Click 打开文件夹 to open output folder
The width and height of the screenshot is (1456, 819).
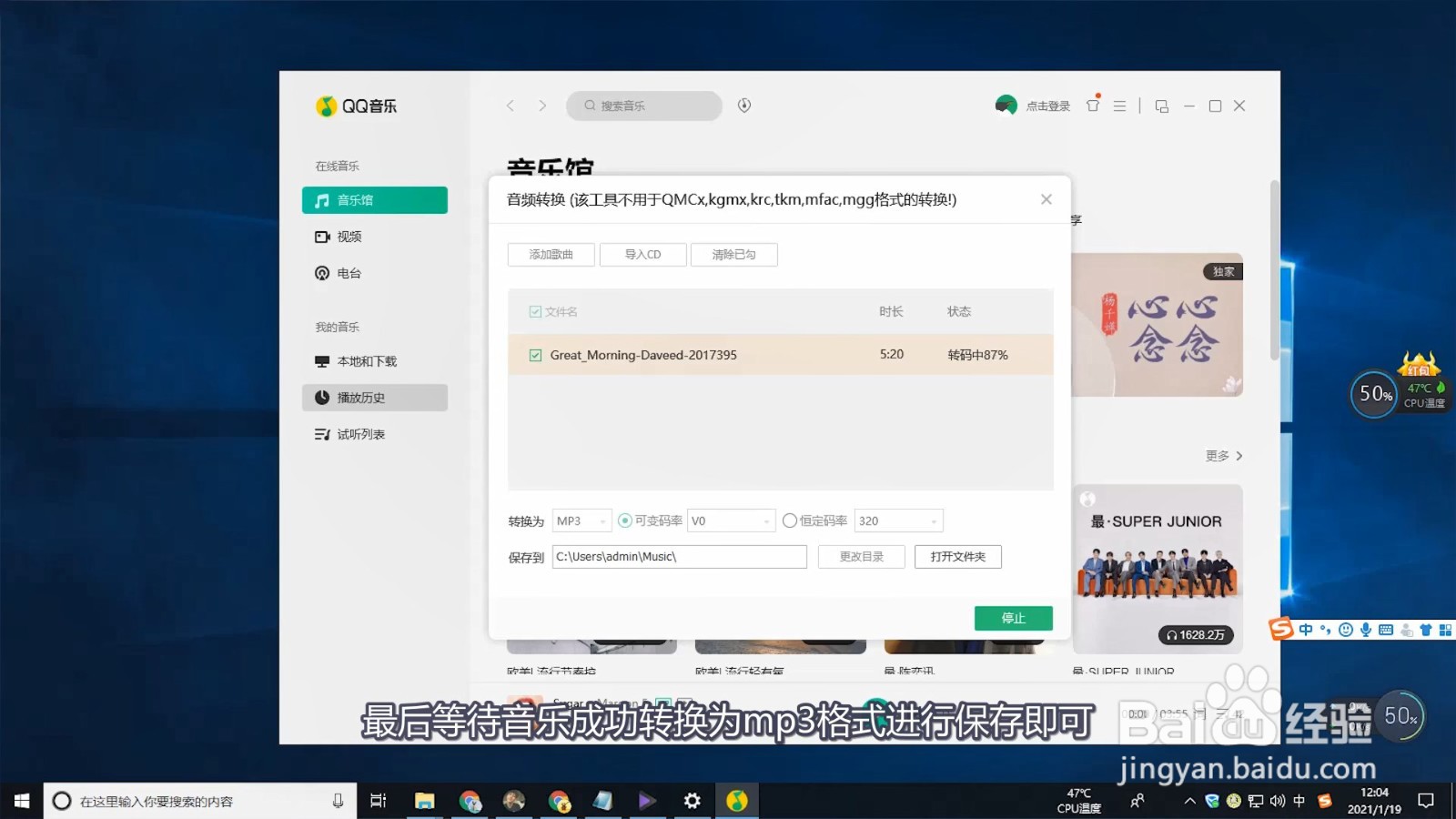[x=957, y=556]
